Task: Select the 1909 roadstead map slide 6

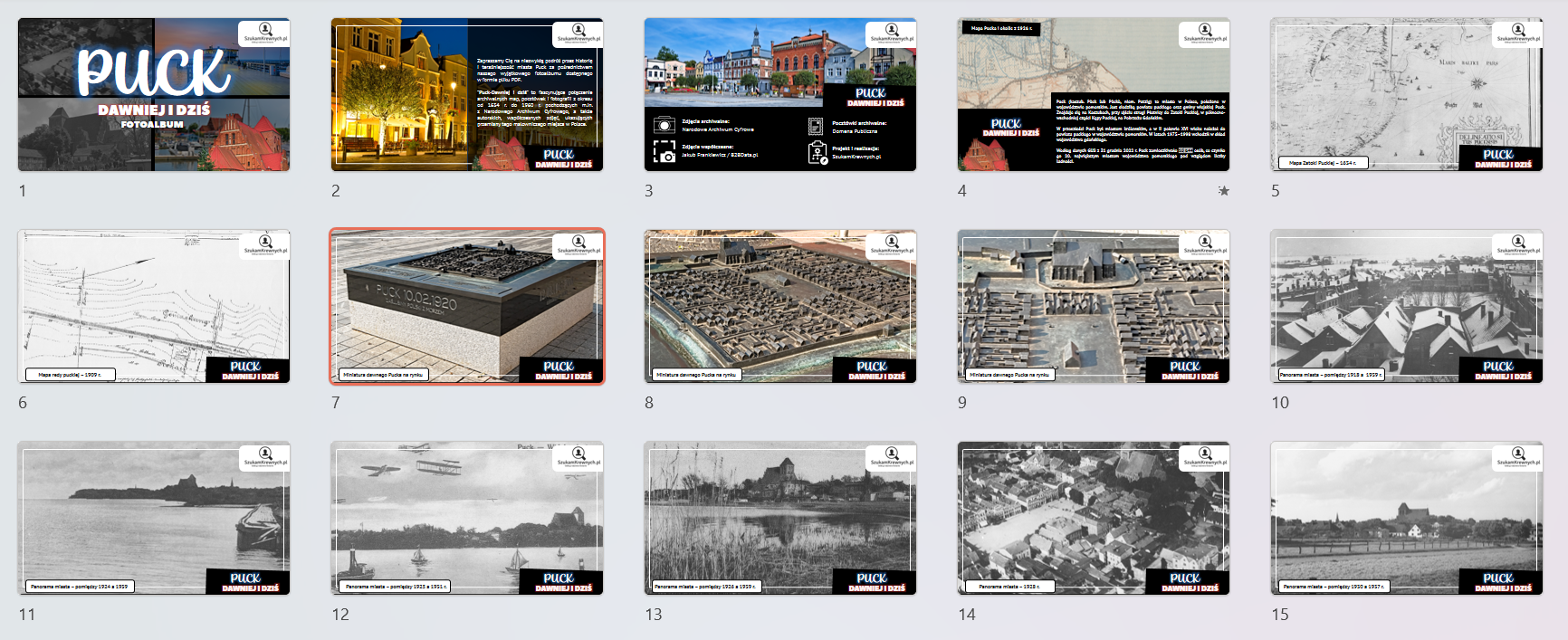Action: tap(154, 306)
